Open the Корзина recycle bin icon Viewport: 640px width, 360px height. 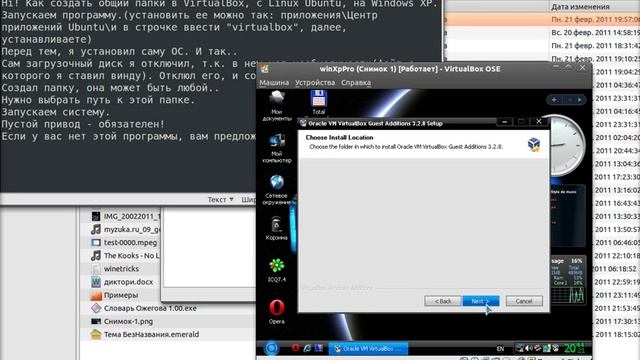coord(276,229)
